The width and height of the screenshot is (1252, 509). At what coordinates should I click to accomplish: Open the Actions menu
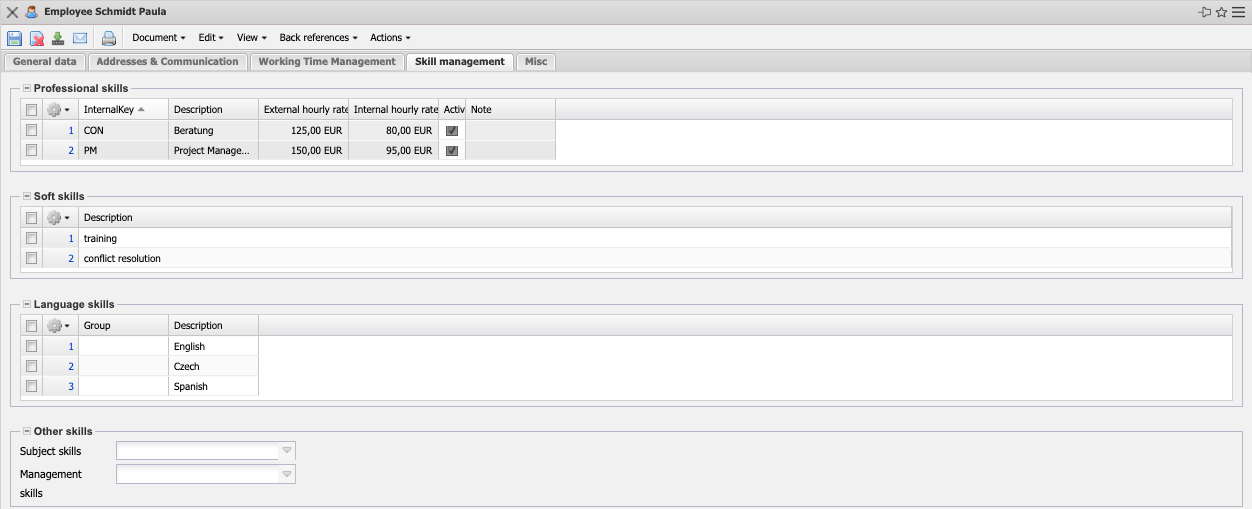pyautogui.click(x=390, y=38)
